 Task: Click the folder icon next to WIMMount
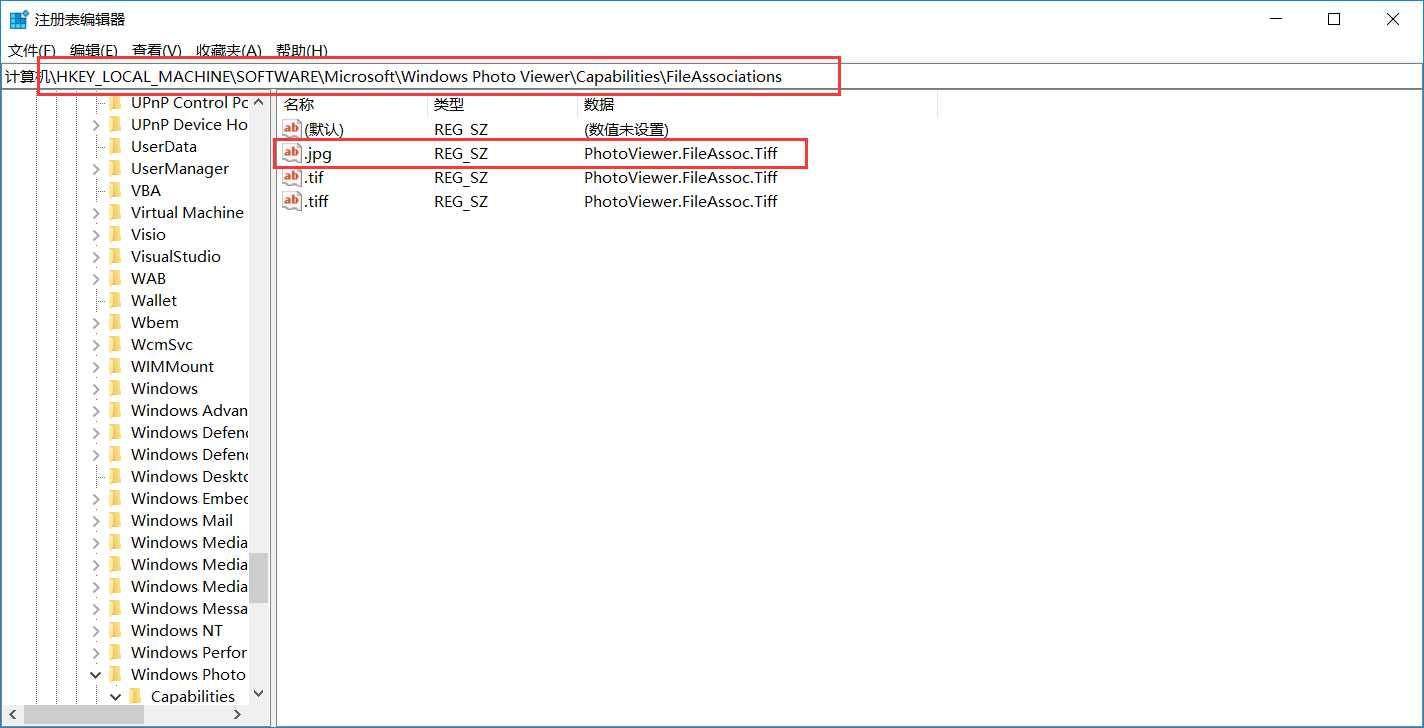115,366
